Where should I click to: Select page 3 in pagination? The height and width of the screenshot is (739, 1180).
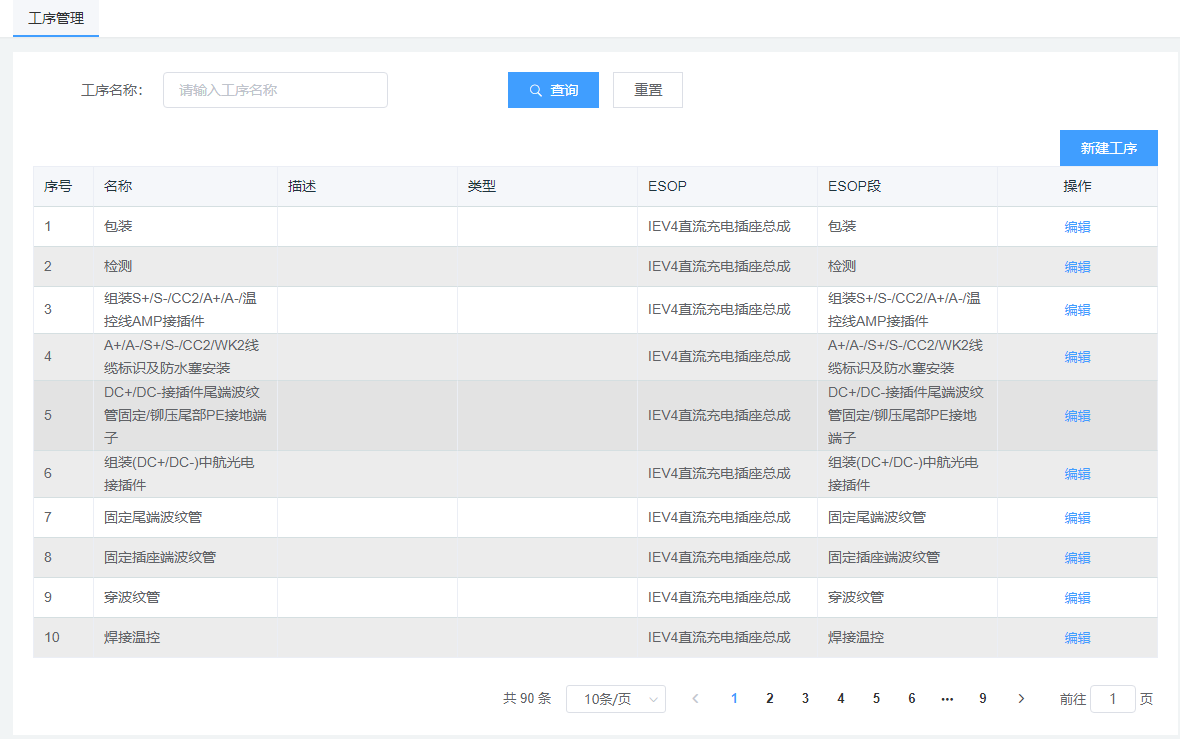point(805,699)
